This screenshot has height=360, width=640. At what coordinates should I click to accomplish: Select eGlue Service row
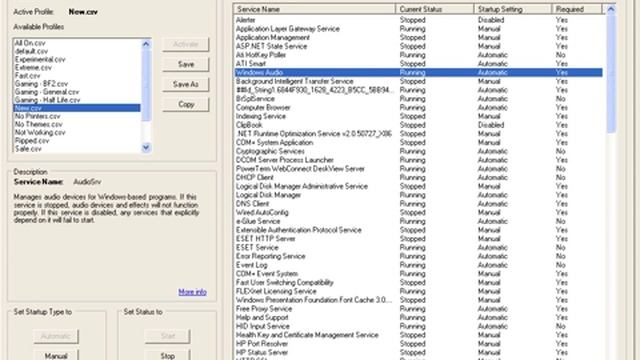418,221
